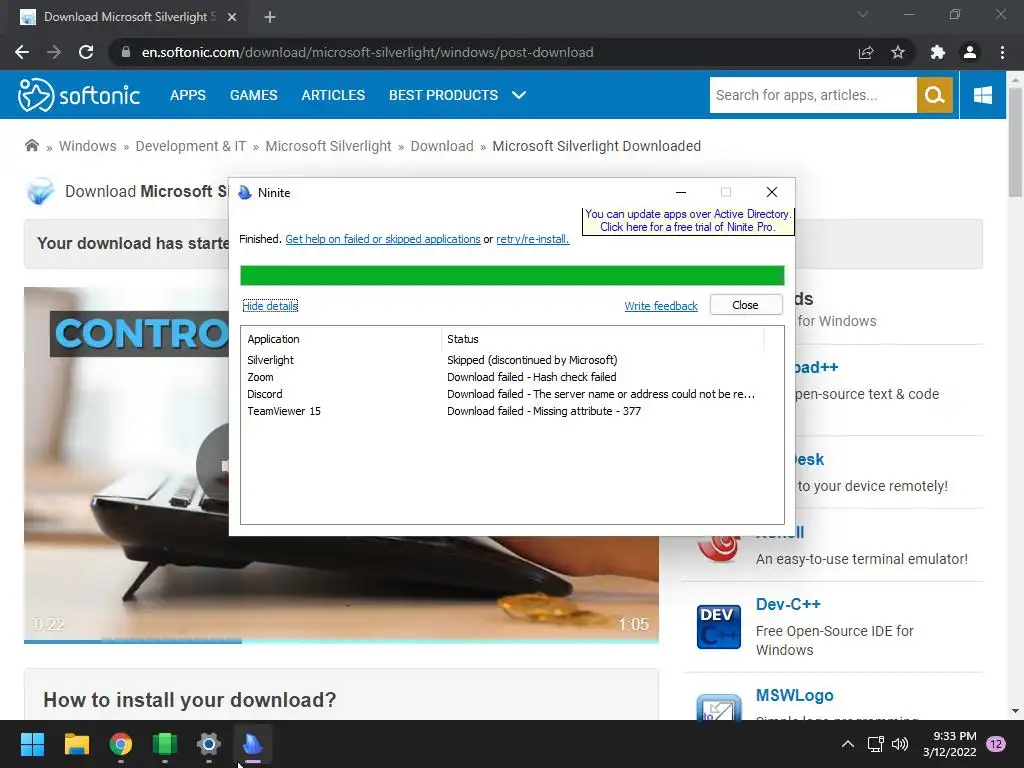Open the notification badge showing 12

pyautogui.click(x=996, y=744)
